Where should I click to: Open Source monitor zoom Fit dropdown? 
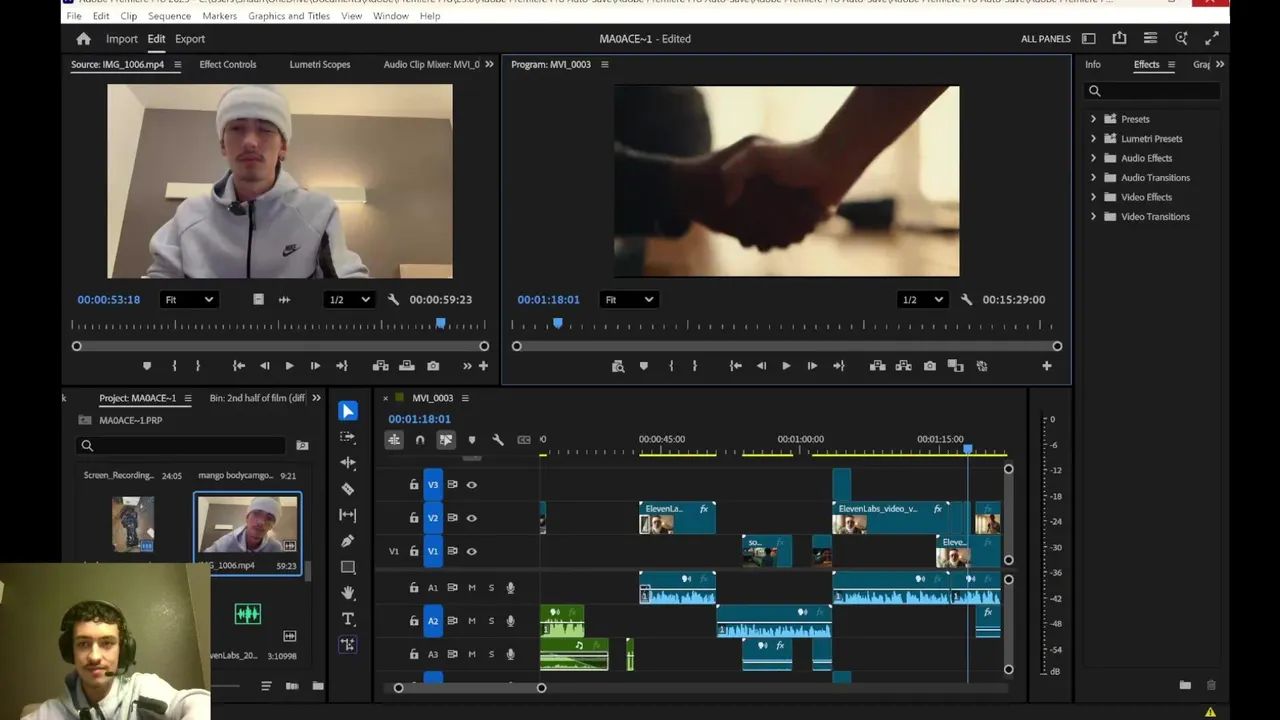pyautogui.click(x=188, y=300)
